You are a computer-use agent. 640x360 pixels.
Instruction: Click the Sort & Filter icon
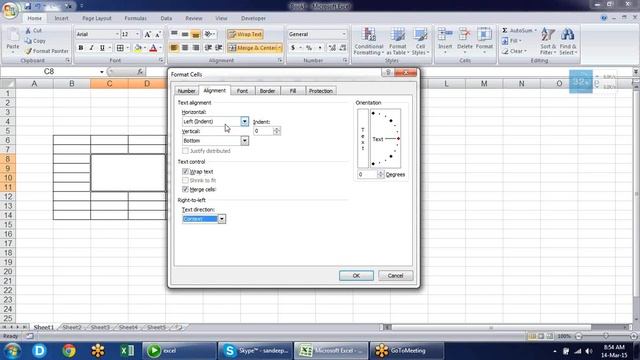548,35
